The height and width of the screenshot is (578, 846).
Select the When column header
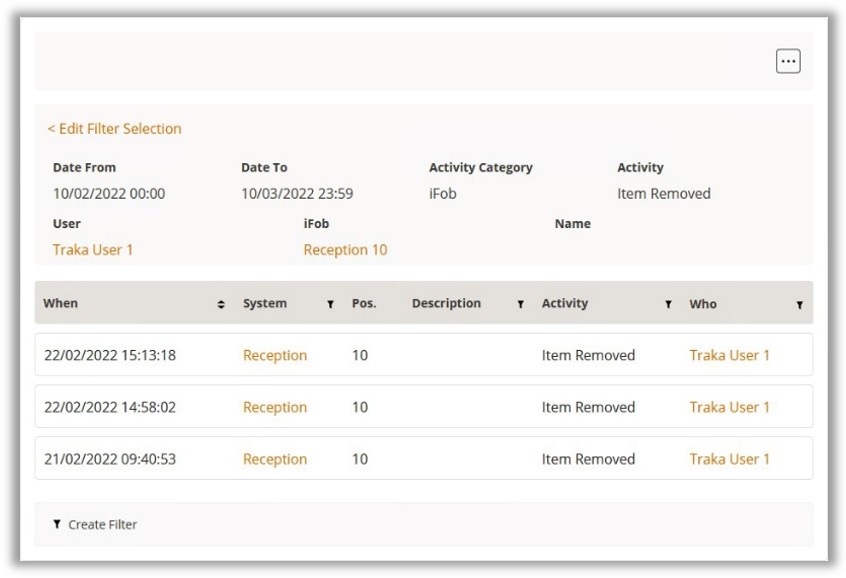point(61,303)
